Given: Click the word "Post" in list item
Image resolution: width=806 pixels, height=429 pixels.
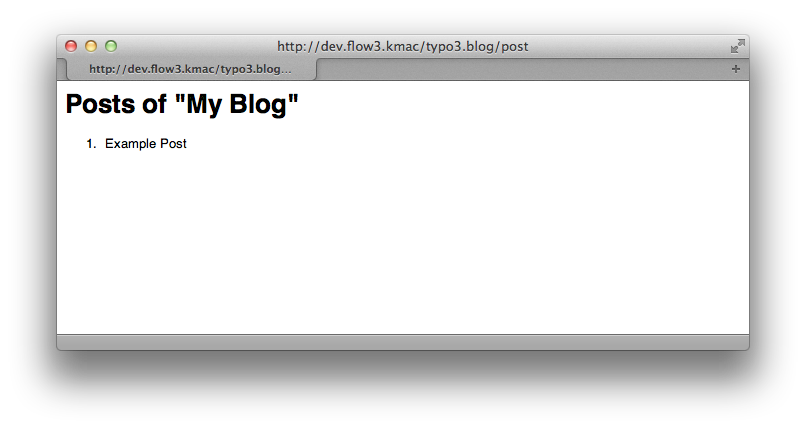Looking at the screenshot, I should (x=173, y=144).
